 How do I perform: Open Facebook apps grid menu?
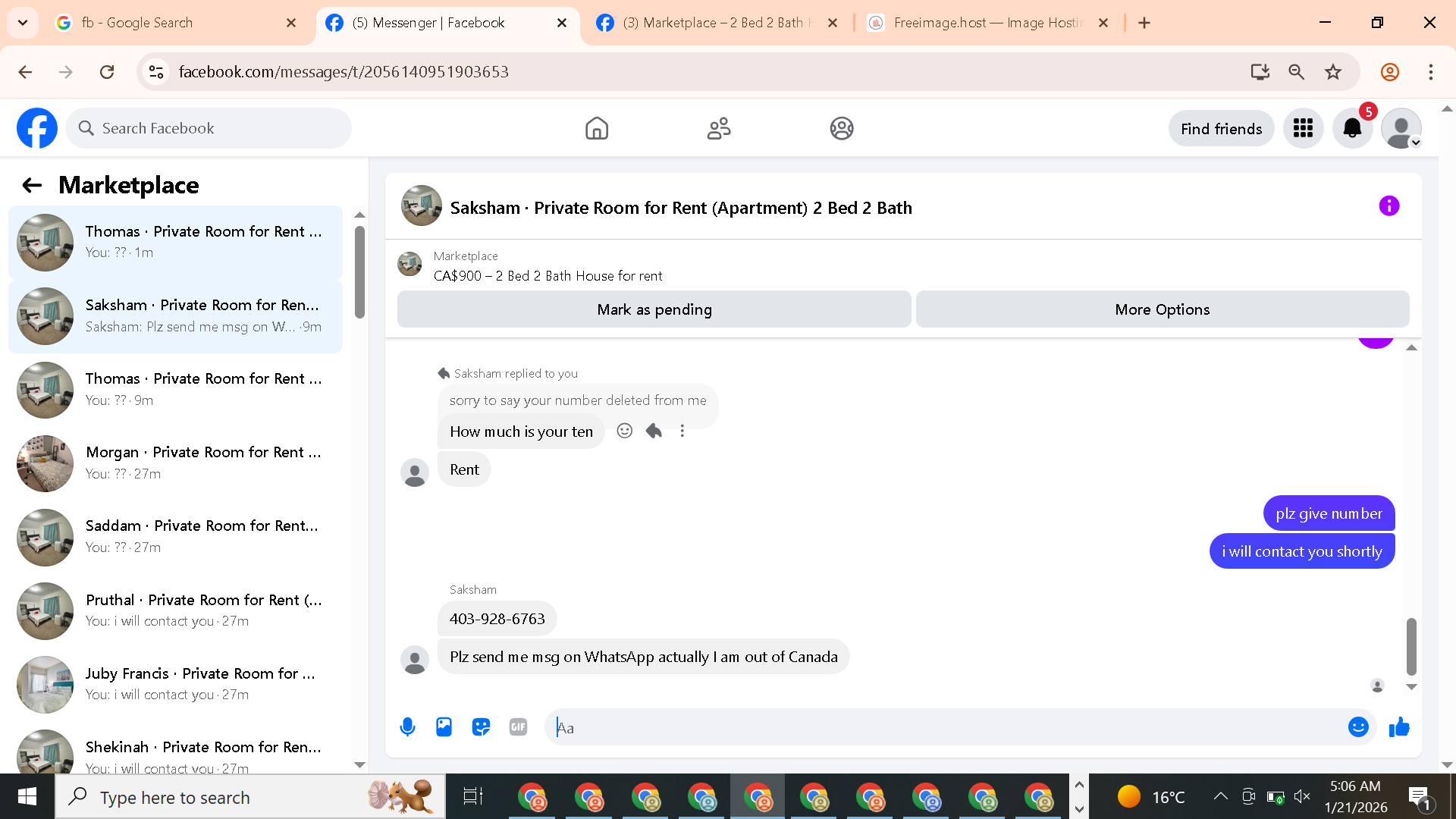(x=1303, y=128)
